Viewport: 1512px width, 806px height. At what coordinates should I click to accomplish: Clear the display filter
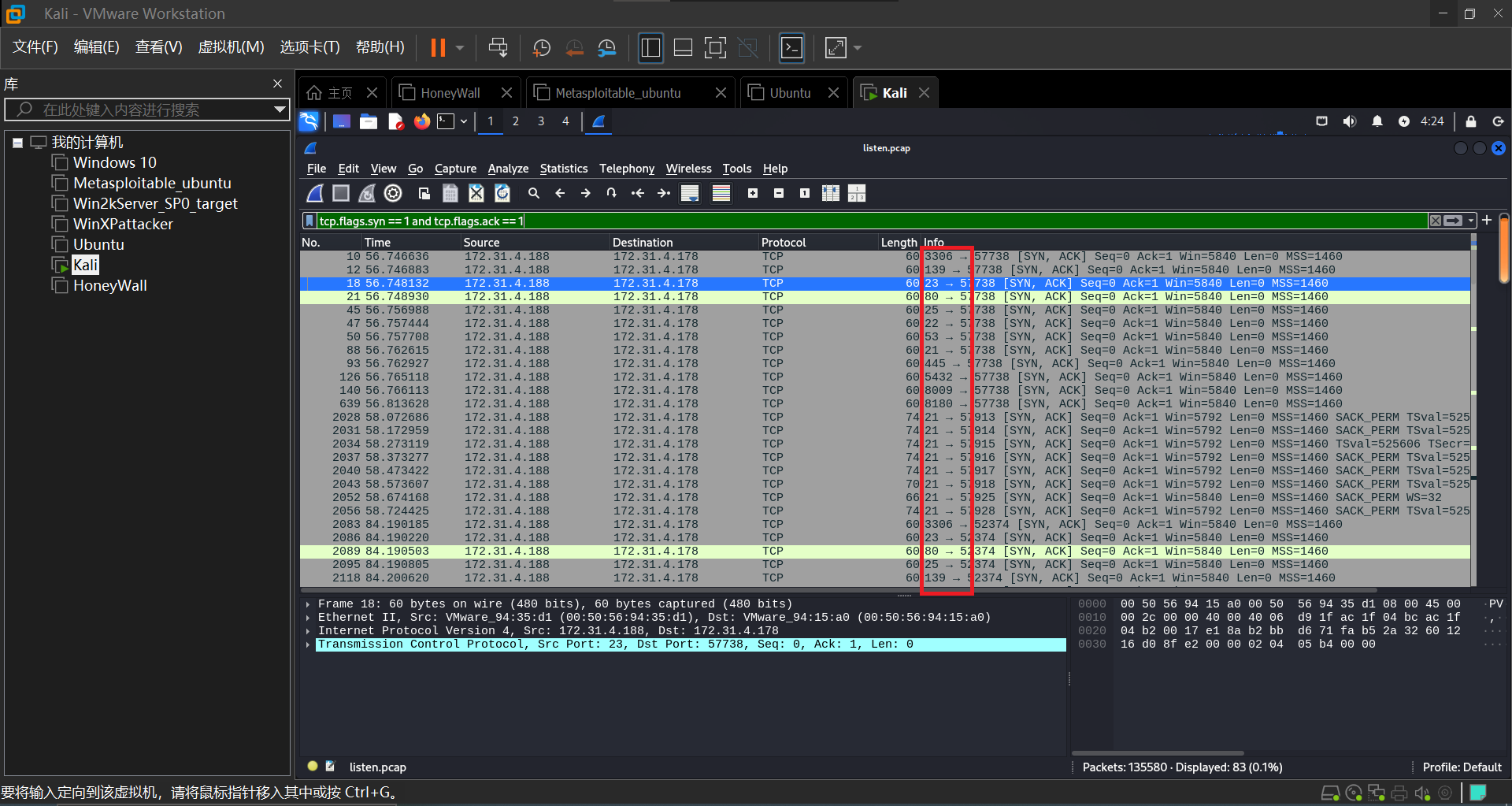(x=1436, y=221)
